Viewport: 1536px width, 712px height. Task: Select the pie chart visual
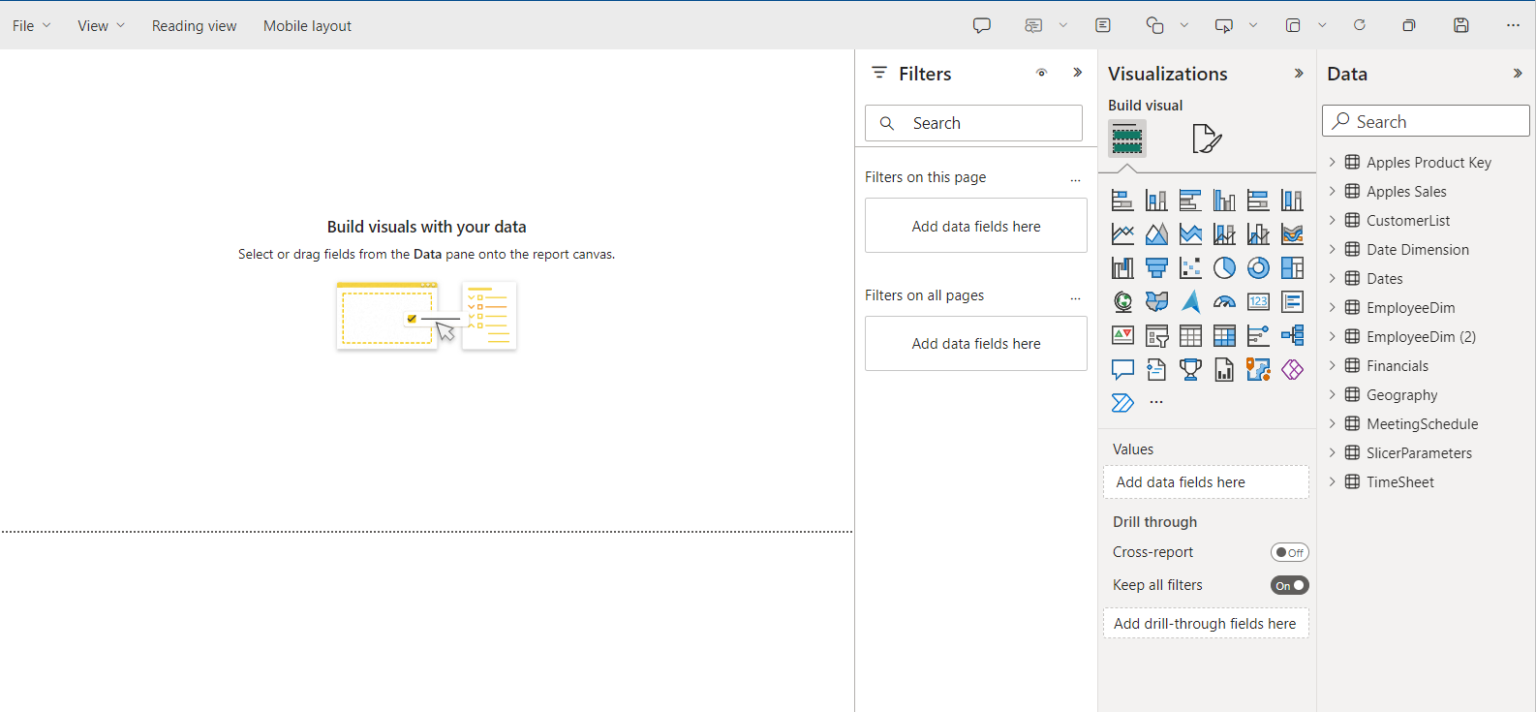1224,267
